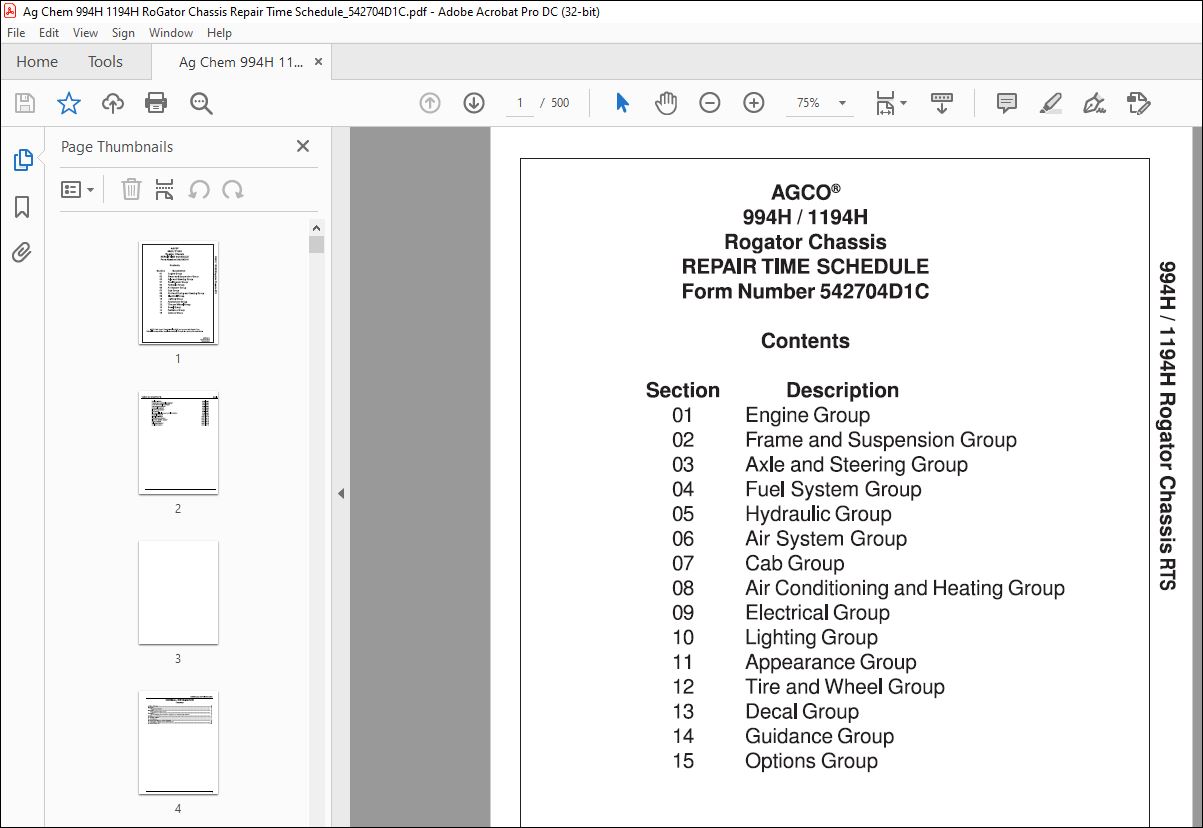Image resolution: width=1203 pixels, height=828 pixels.
Task: Open the View menu
Action: [85, 33]
